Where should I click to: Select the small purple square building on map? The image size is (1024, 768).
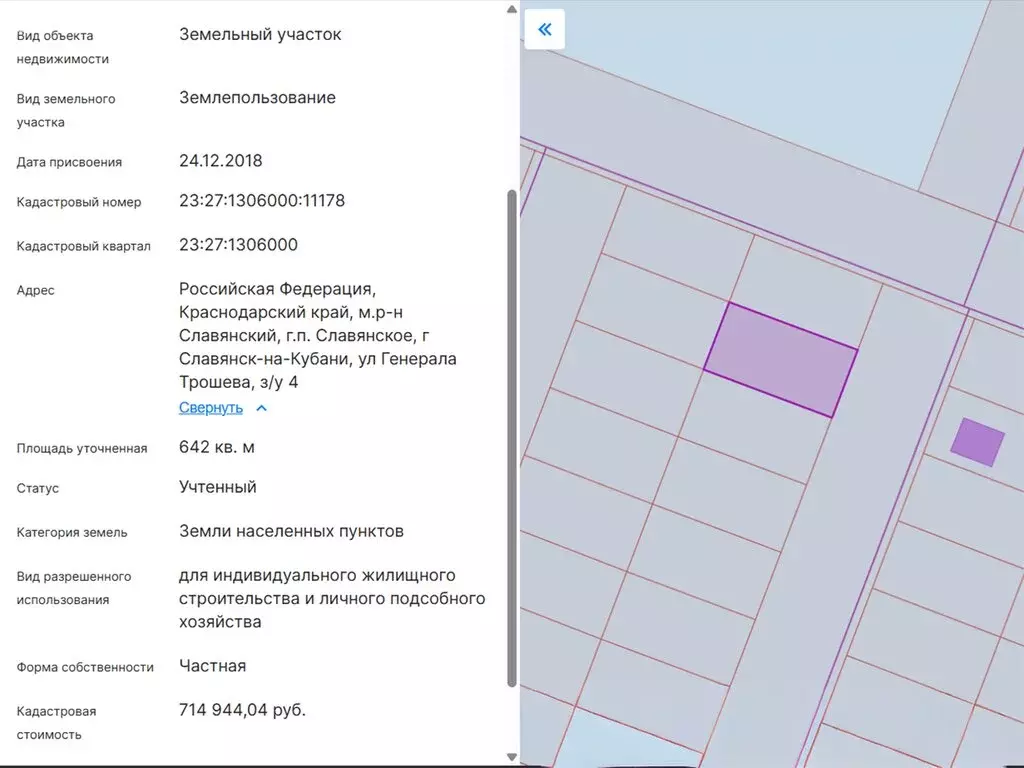coord(976,442)
